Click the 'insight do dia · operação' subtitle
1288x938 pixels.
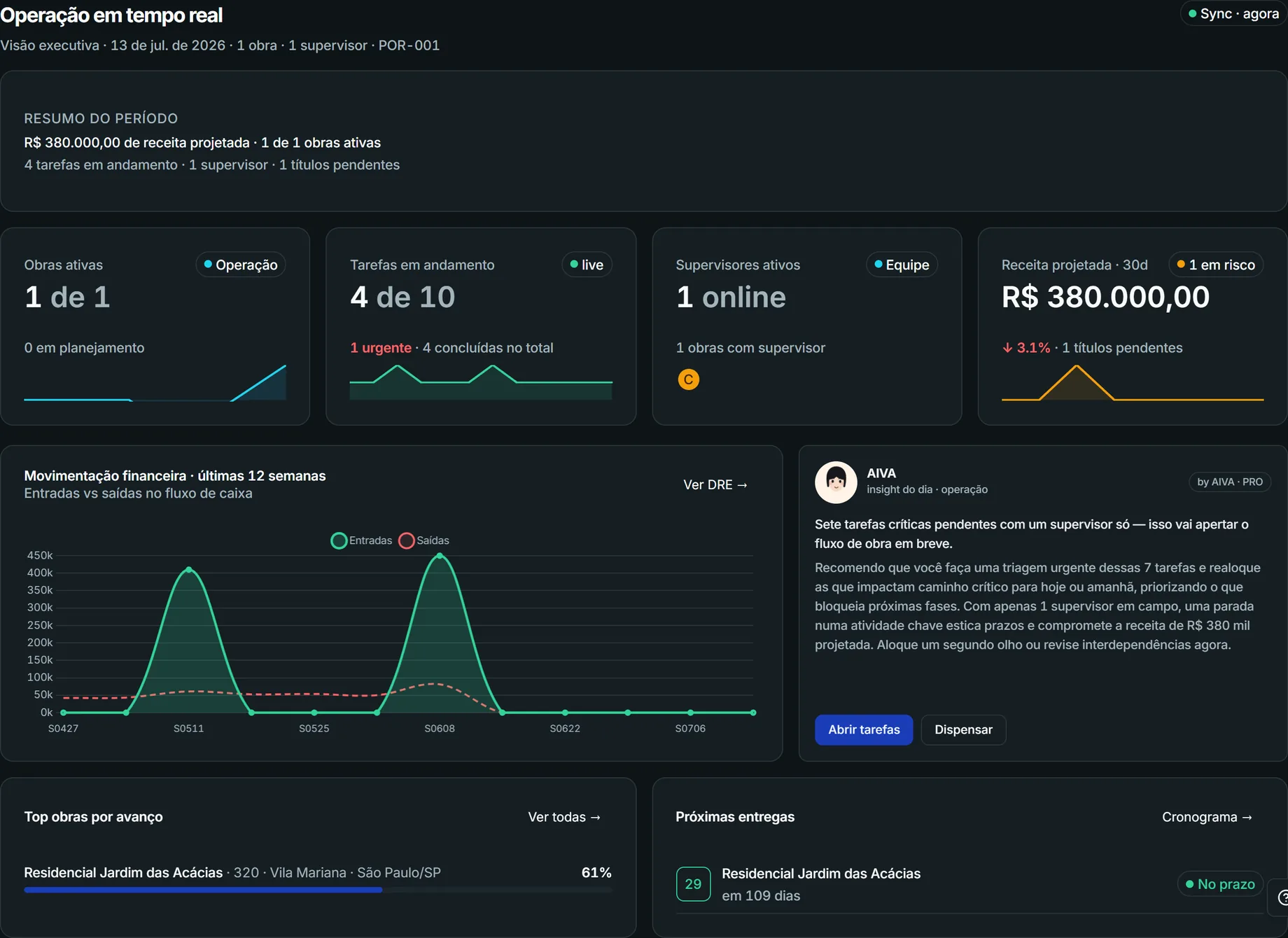click(927, 489)
